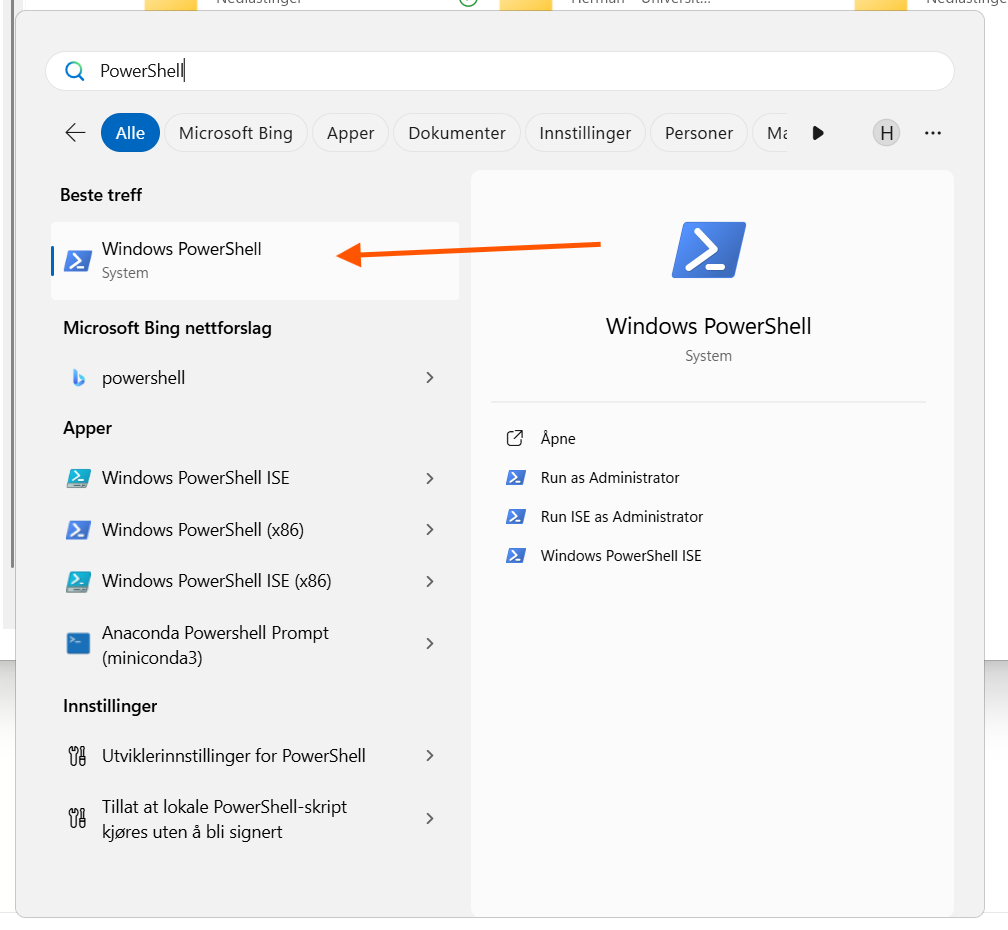Open Anaconda Powershell Prompt (miniconda3)
The image size is (1008, 930).
coord(214,644)
